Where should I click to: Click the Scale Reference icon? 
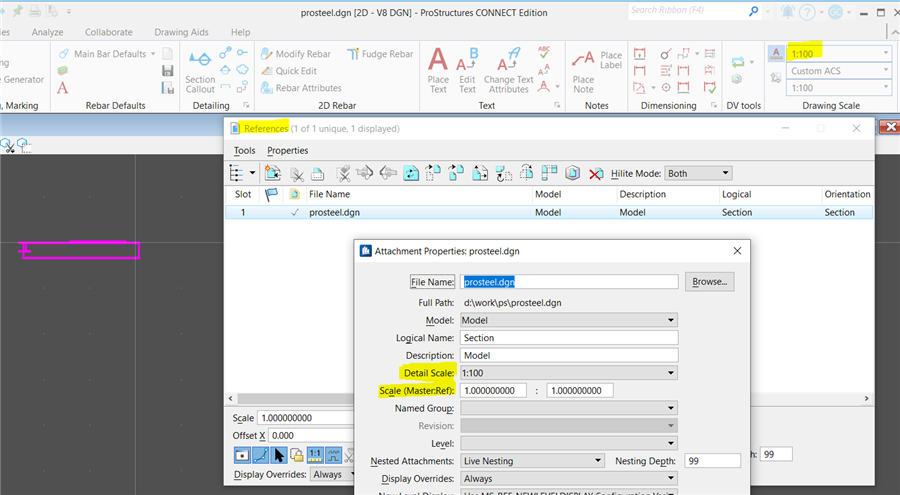[x=480, y=173]
